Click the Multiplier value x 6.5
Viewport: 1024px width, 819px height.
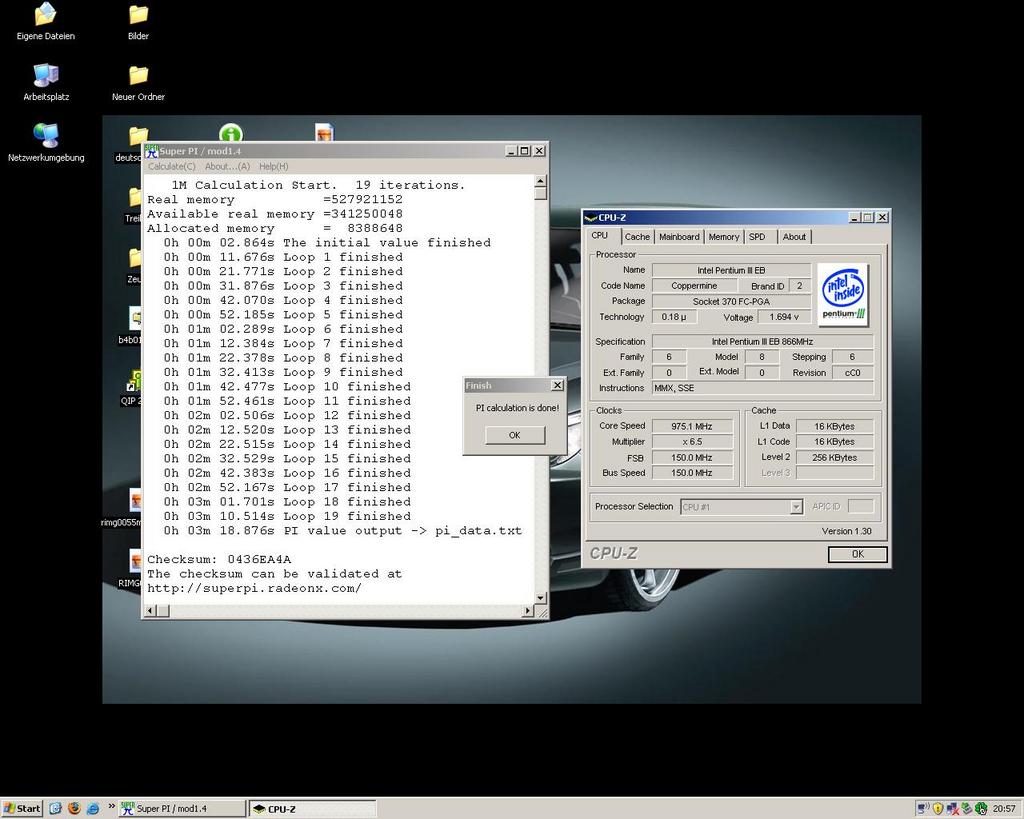[x=692, y=442]
